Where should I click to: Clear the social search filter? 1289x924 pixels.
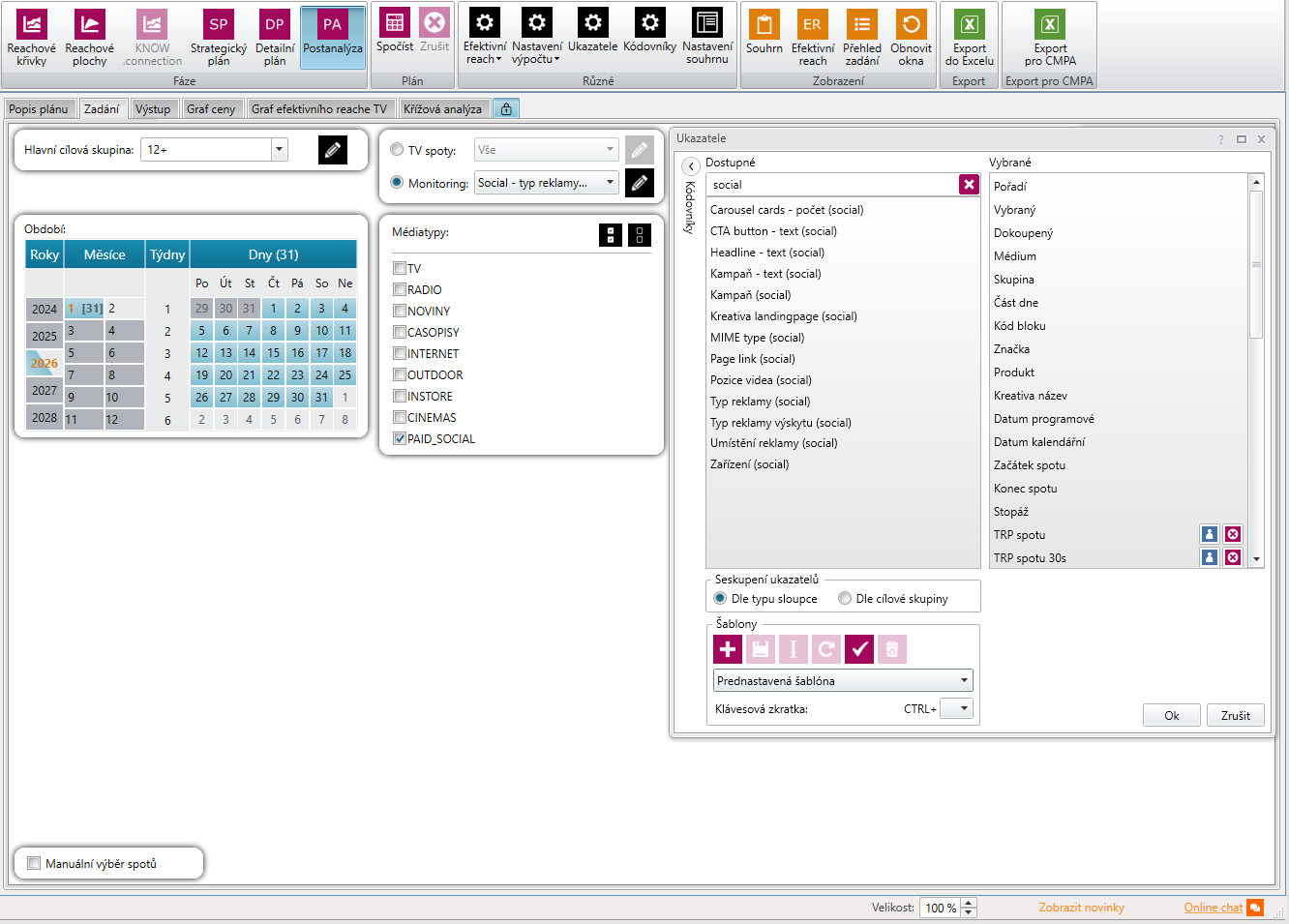coord(969,185)
